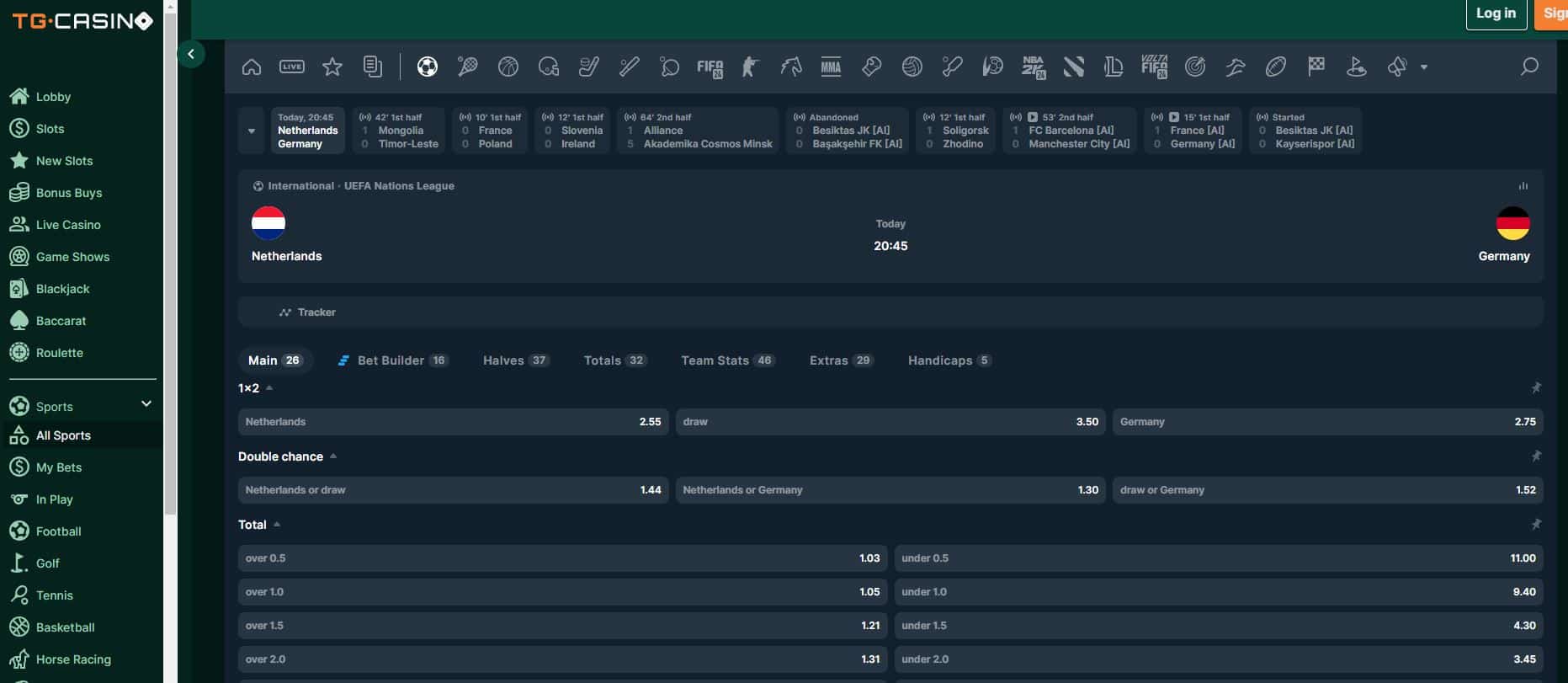
Task: Bet on Germany at 2.75
Action: [x=1327, y=421]
